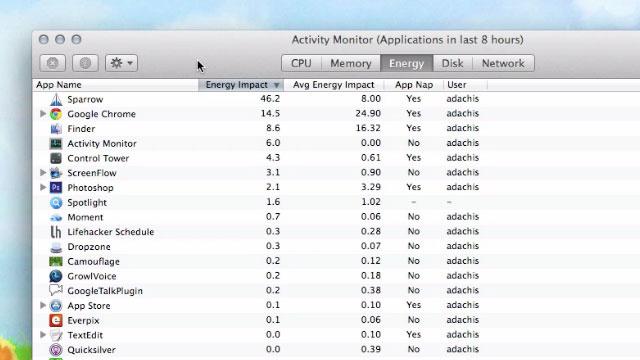Select the Spotlight row name
Image resolution: width=640 pixels, height=360 pixels.
[87, 202]
